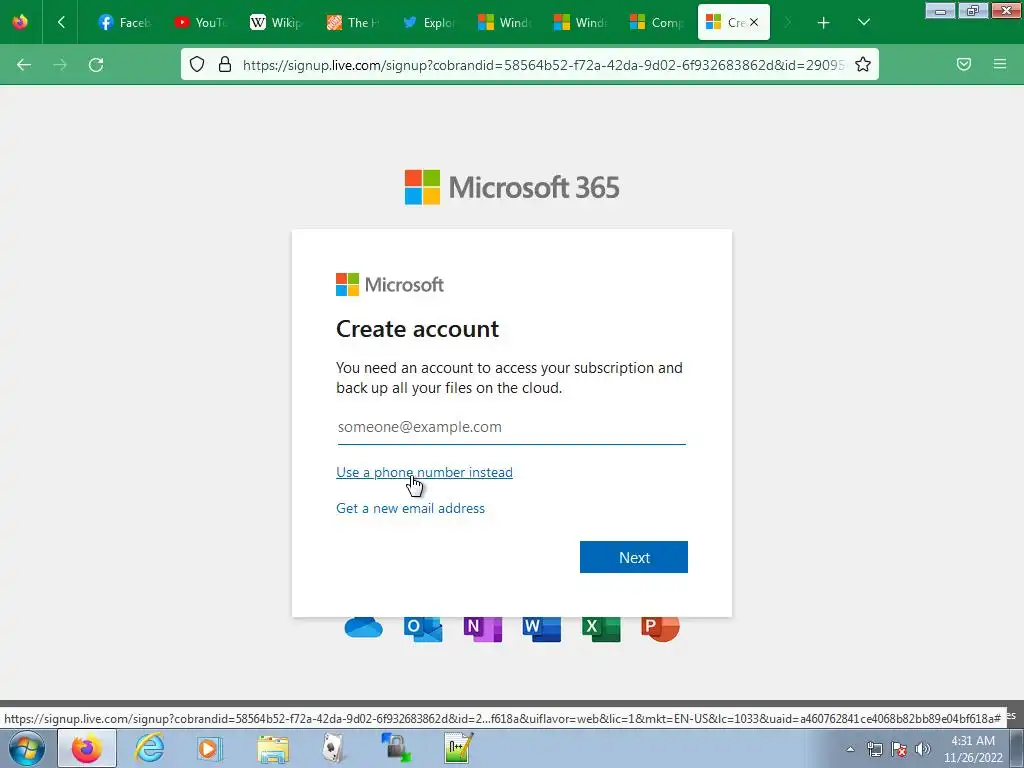Screen dimensions: 1024x768
Task: Open a new tab with the plus button
Action: click(x=824, y=23)
